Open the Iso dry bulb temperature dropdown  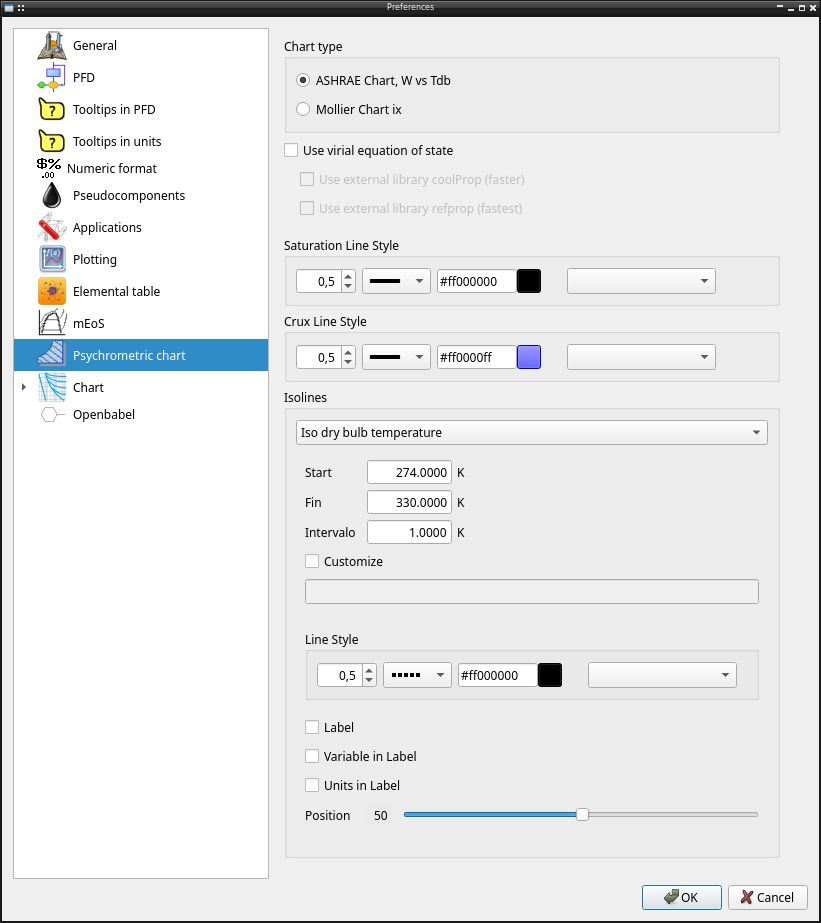click(532, 433)
